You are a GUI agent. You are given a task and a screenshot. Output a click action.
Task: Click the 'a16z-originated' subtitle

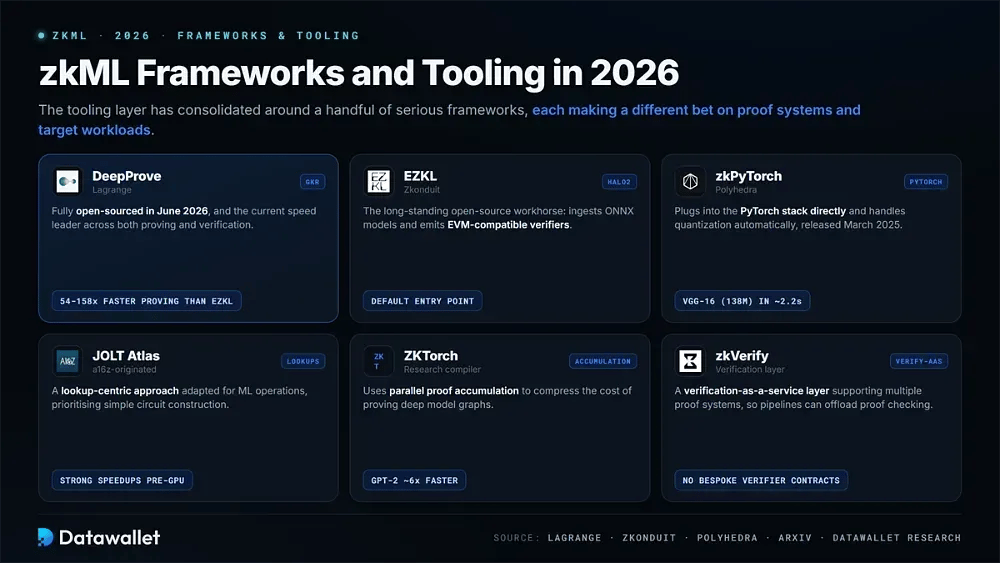point(124,370)
